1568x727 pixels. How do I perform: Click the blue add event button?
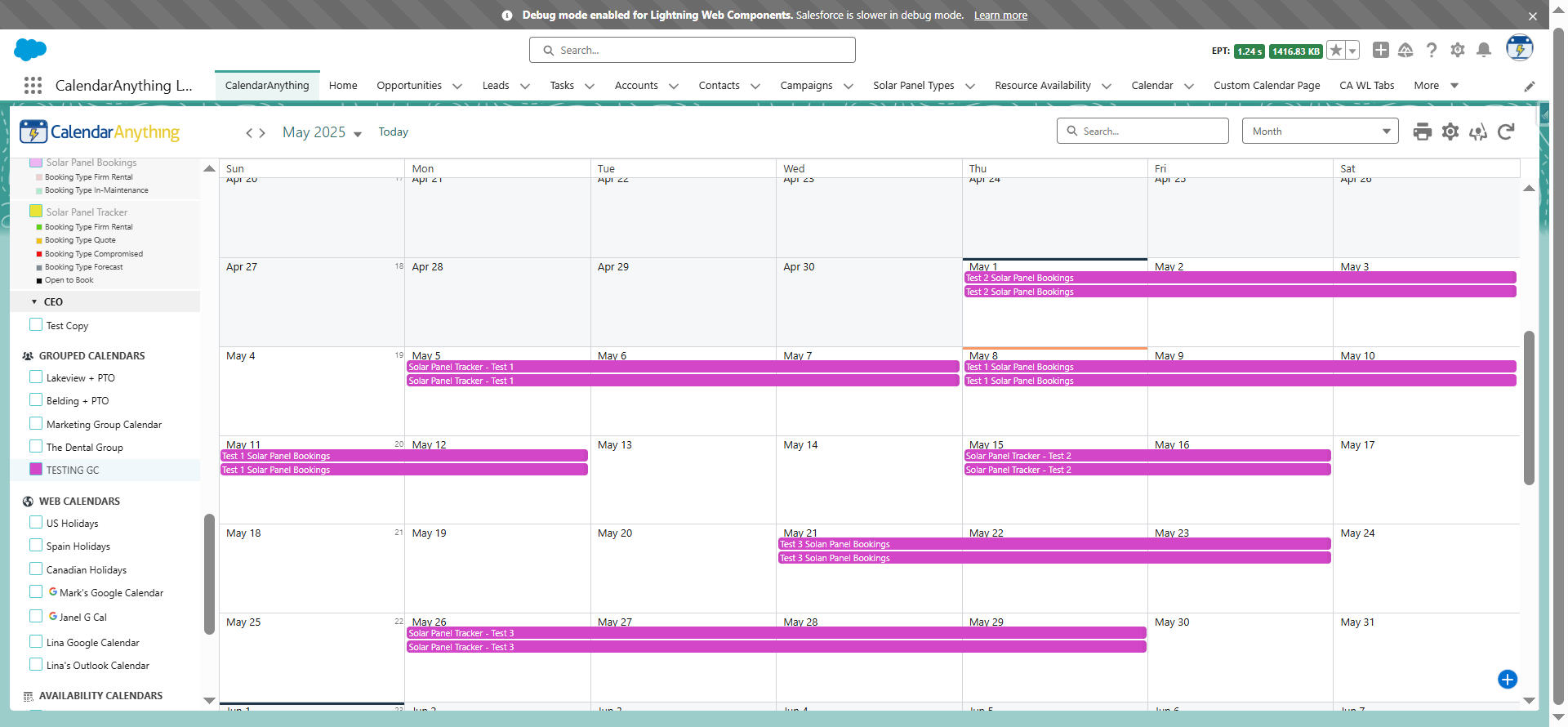[x=1508, y=680]
